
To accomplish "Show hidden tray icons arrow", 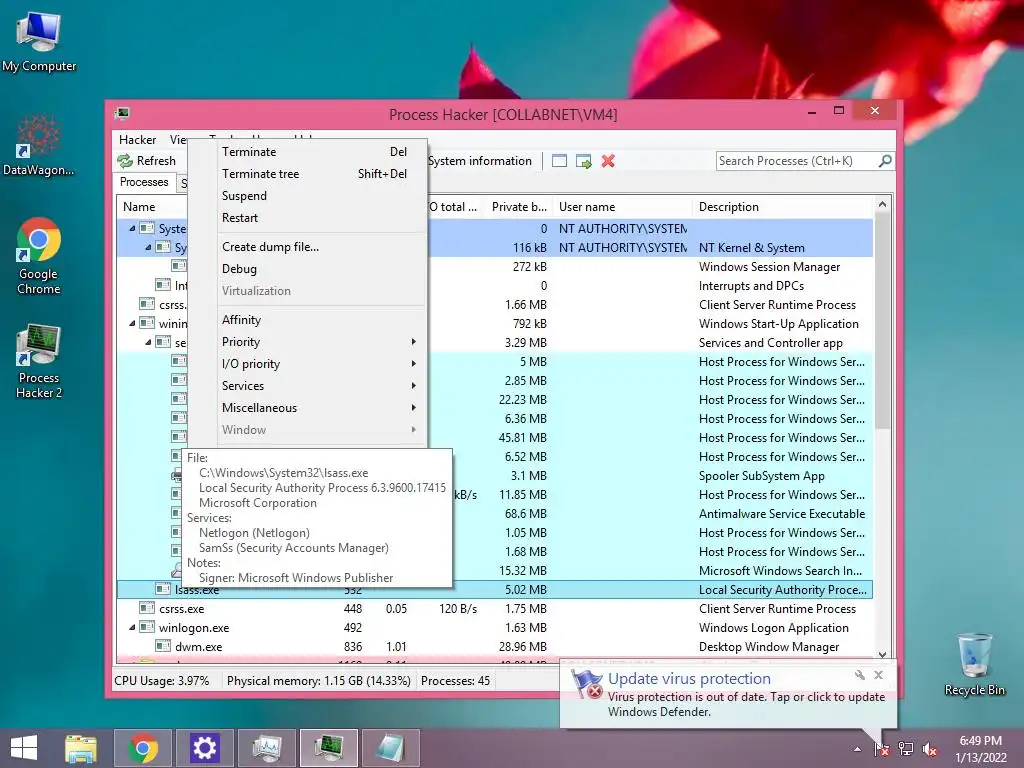I will pos(857,749).
